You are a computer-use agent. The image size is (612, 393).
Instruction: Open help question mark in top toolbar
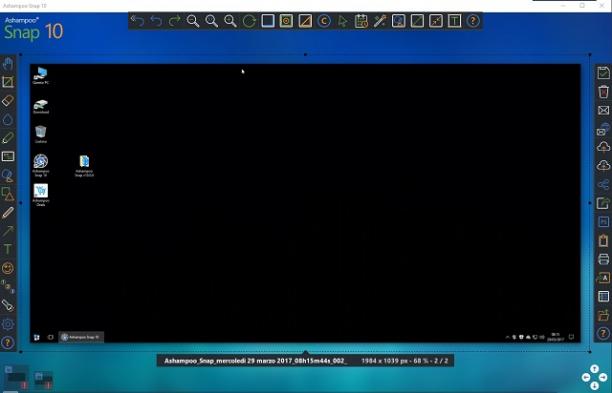(x=473, y=21)
